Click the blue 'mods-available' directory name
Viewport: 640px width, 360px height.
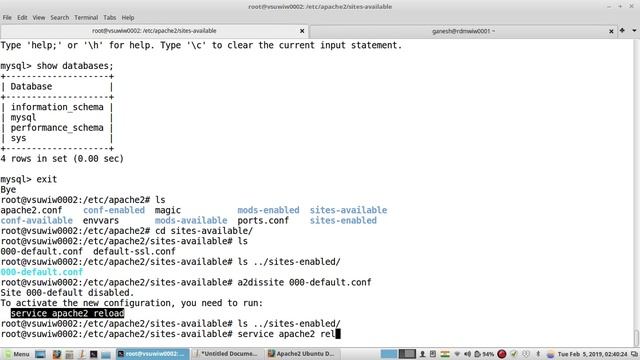[191, 221]
